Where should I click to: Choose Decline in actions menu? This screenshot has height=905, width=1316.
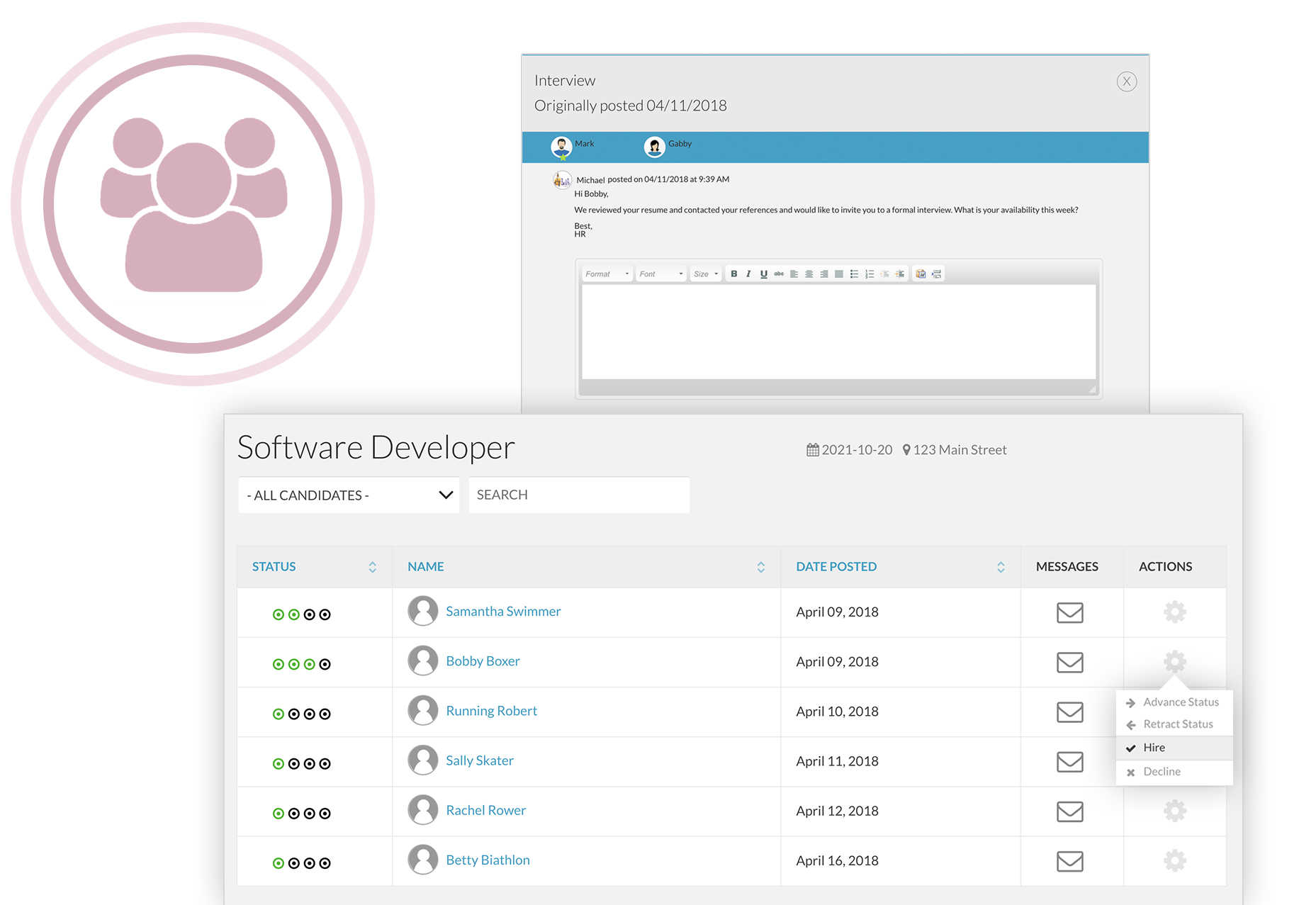[x=1174, y=771]
